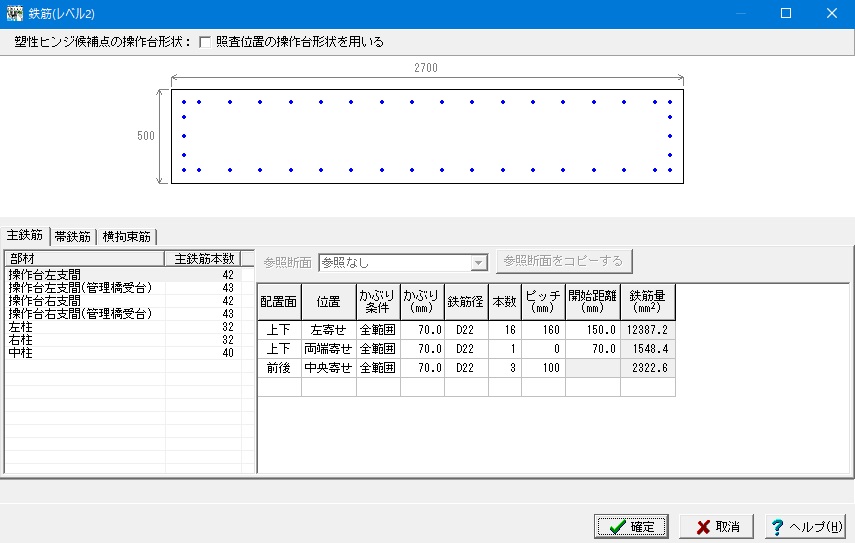This screenshot has height=543, width=855.
Task: Click rebar area cell 2322.6
Action: pyautogui.click(x=648, y=368)
